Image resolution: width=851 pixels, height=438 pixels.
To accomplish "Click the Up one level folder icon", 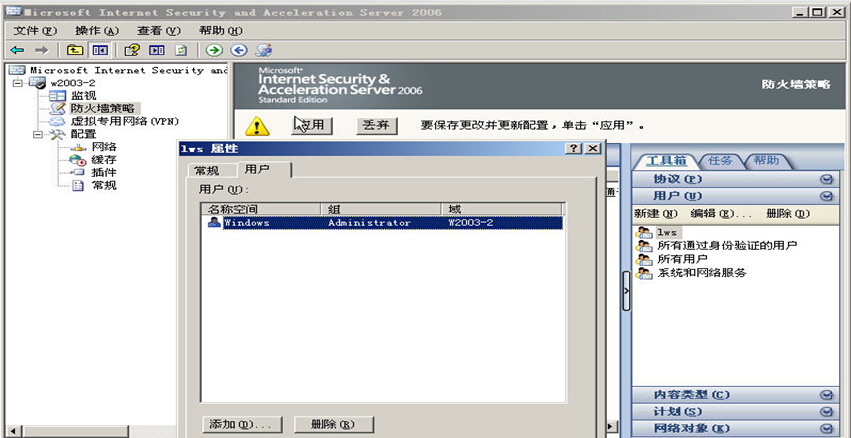I will [75, 50].
